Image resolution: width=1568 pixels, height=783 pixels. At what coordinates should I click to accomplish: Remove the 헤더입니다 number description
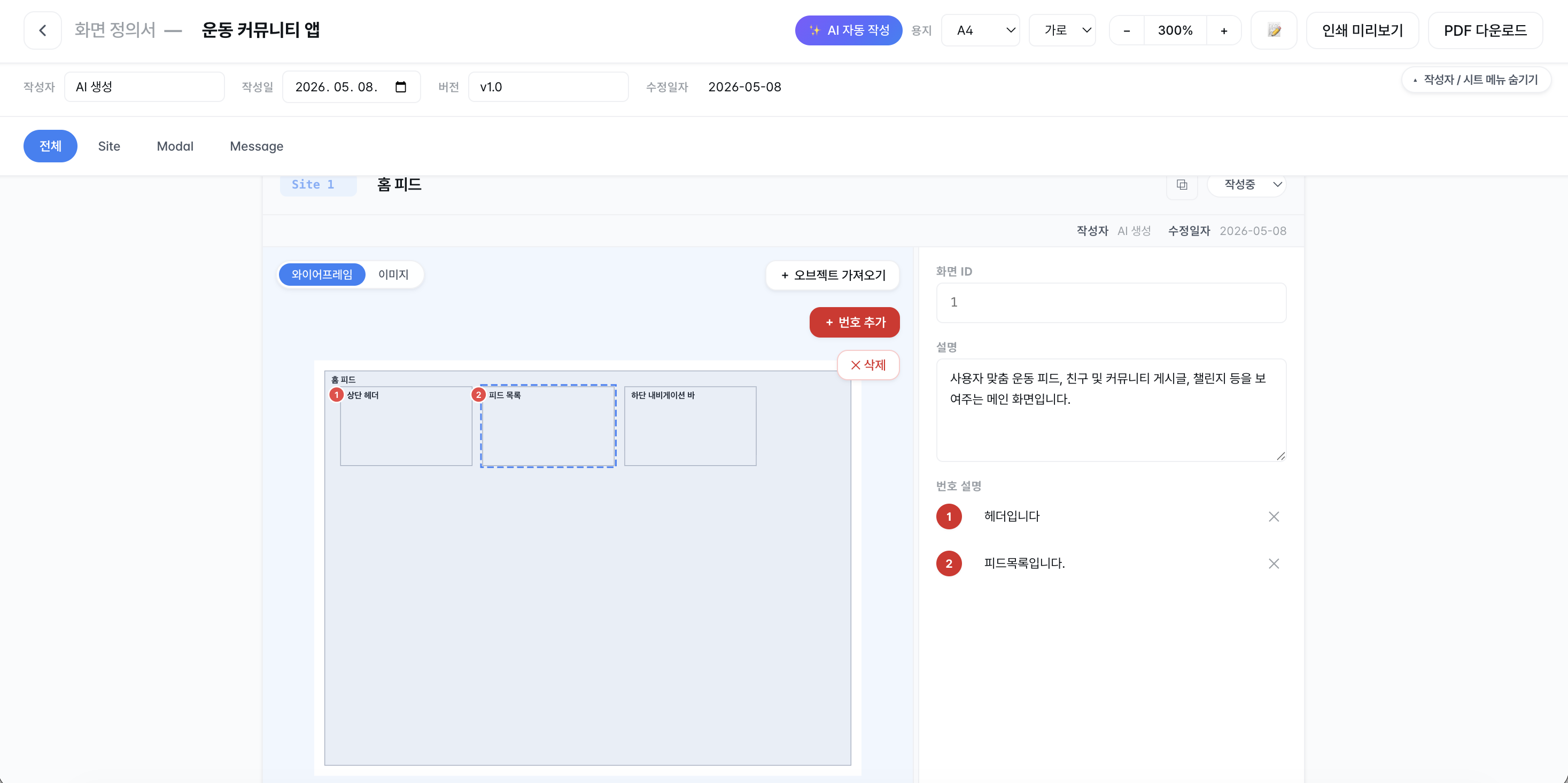1274,516
